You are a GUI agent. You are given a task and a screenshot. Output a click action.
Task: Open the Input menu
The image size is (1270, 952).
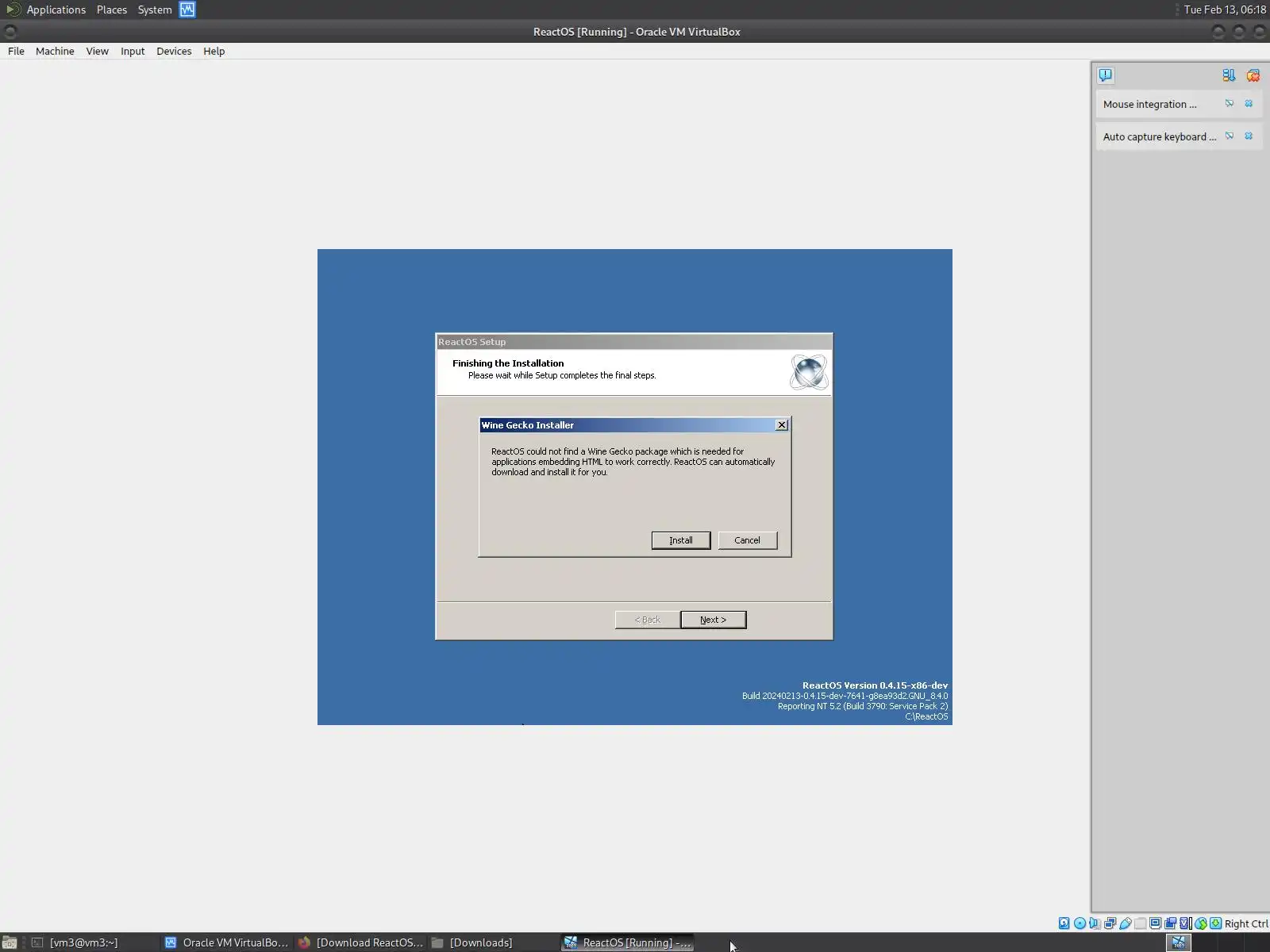[x=133, y=52]
